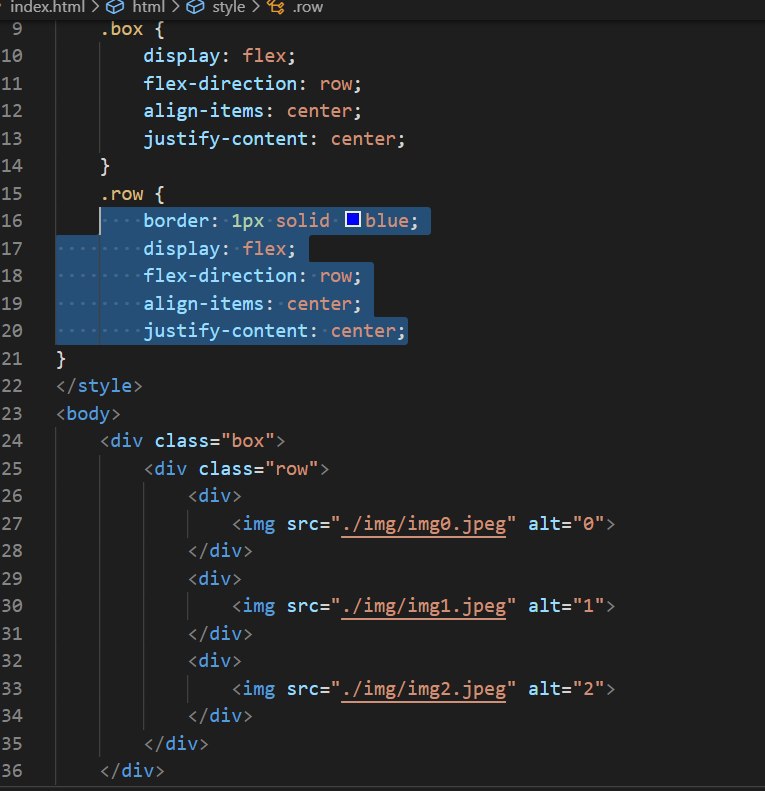Click 'blue' color name text
Screen dimensions: 765x791
(x=387, y=221)
